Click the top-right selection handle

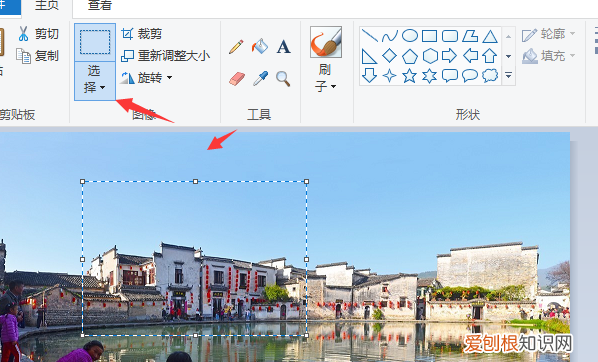point(307,182)
